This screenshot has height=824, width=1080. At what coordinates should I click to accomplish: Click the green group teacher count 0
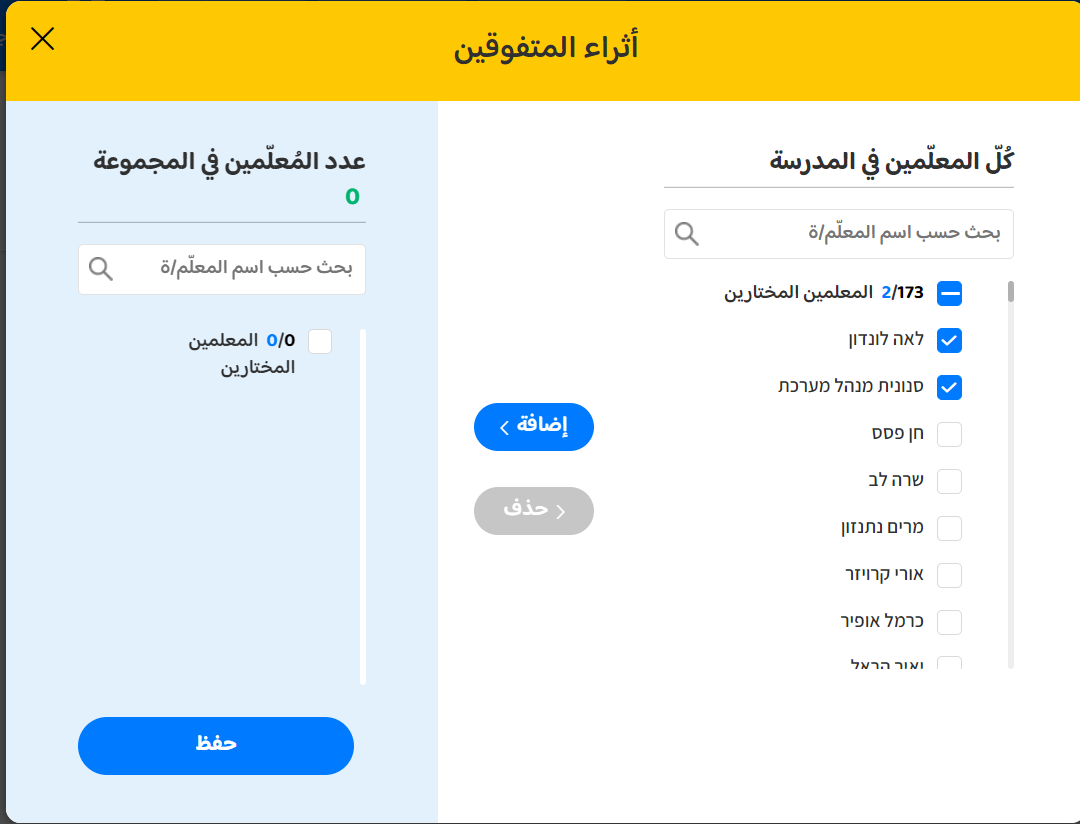352,196
